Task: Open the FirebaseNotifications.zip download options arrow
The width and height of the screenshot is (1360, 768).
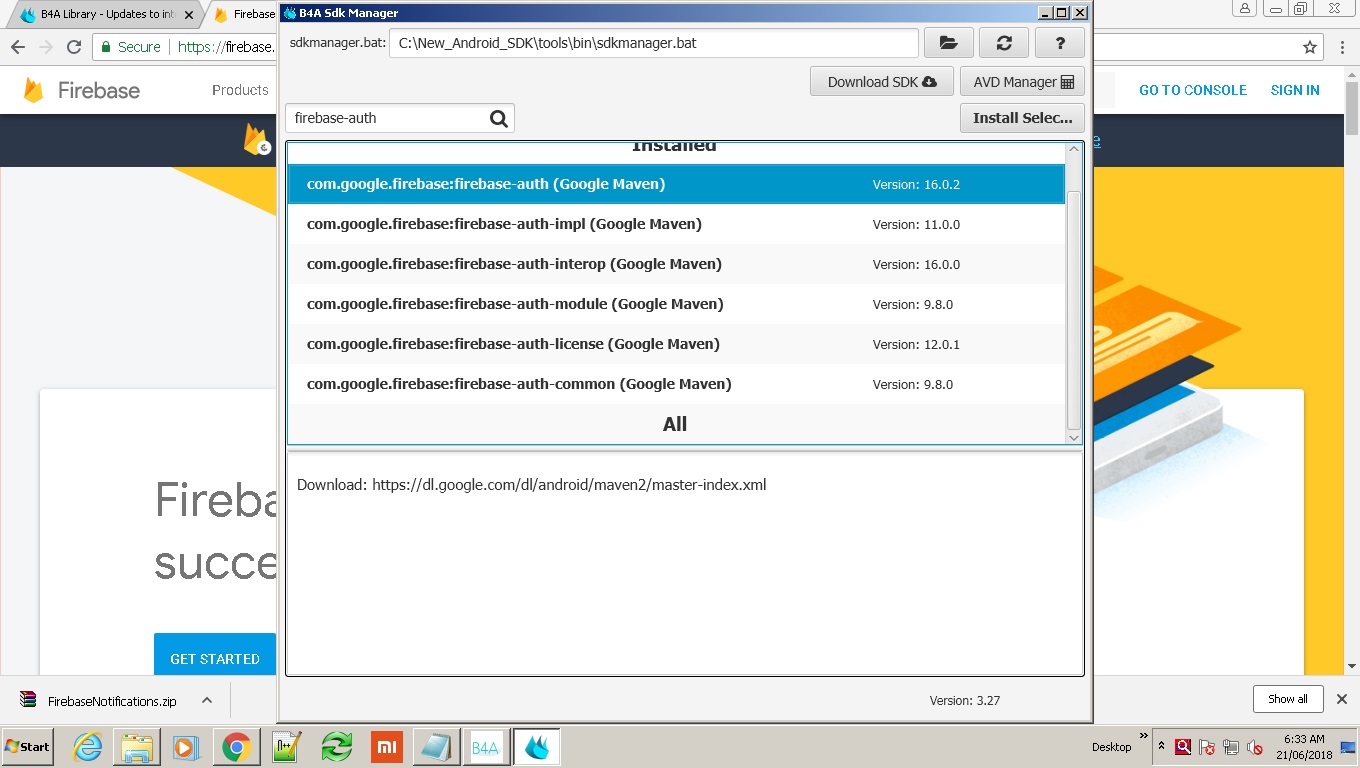Action: 207,700
